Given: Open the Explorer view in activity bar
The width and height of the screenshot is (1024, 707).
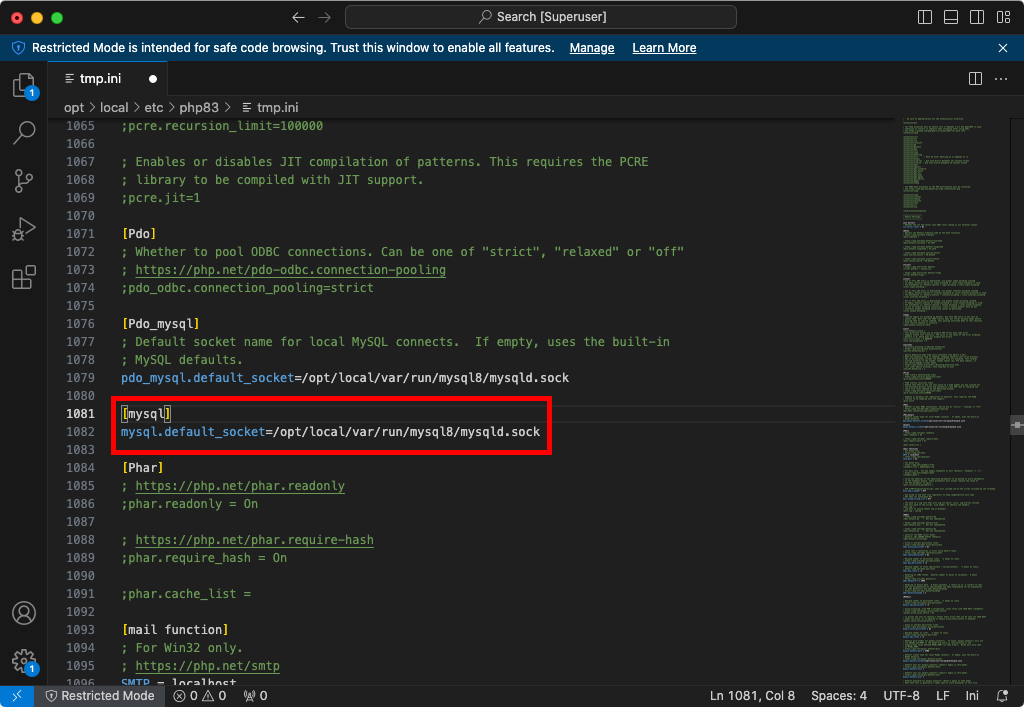Looking at the screenshot, I should pos(24,86).
